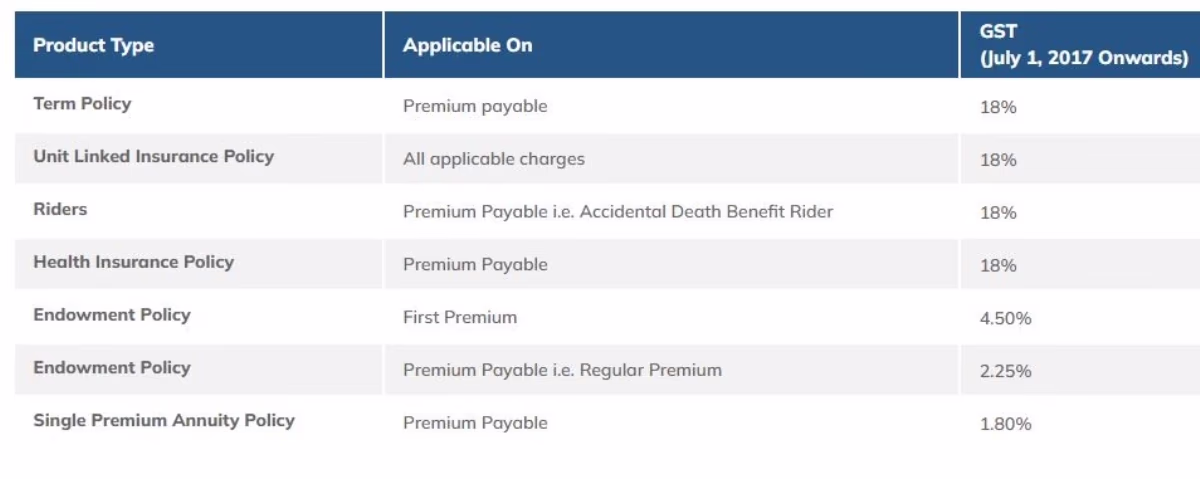This screenshot has width=1200, height=479.
Task: Click the 4.50% GST rate
Action: (1005, 319)
